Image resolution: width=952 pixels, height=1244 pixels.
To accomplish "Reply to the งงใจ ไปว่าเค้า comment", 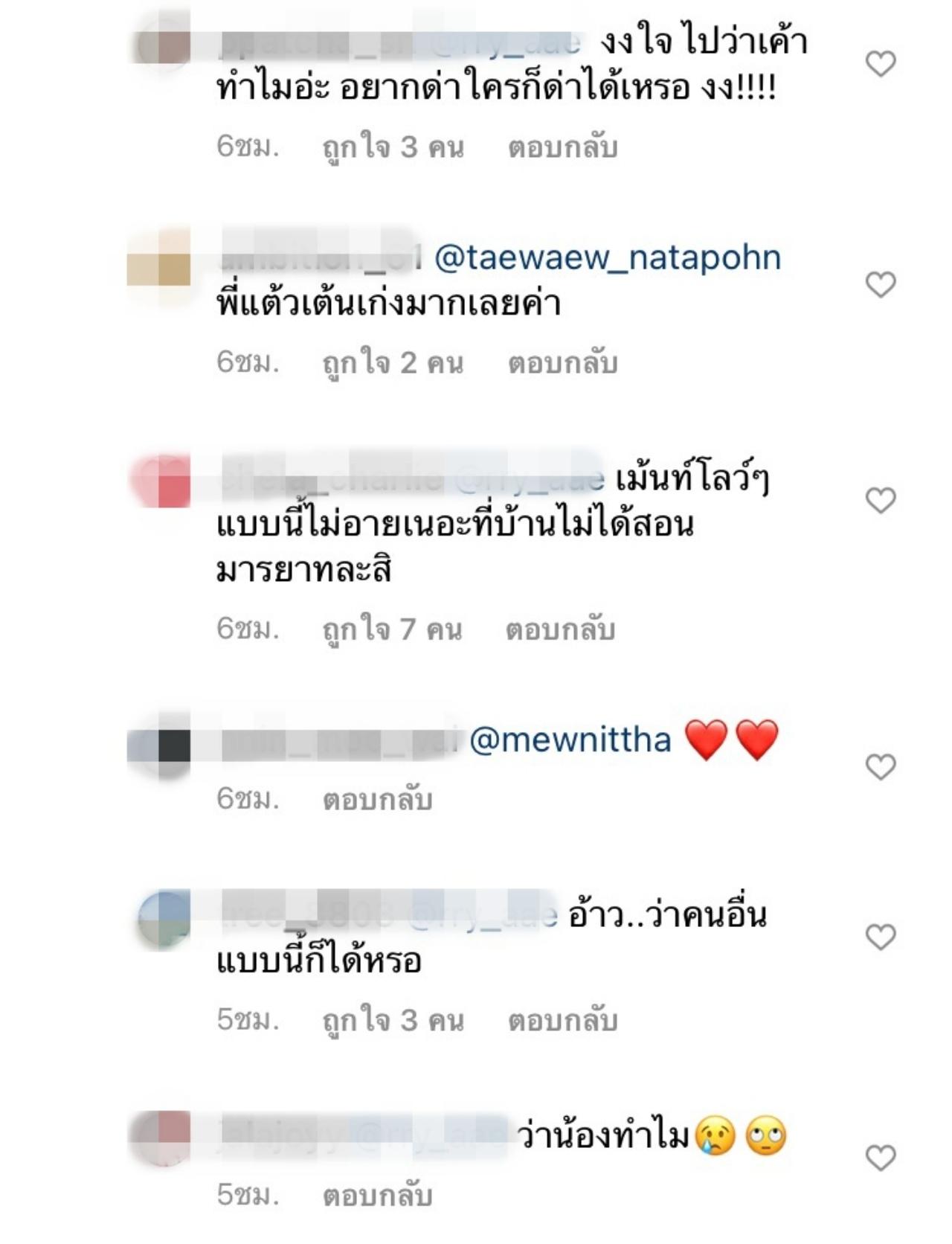I will (x=563, y=147).
